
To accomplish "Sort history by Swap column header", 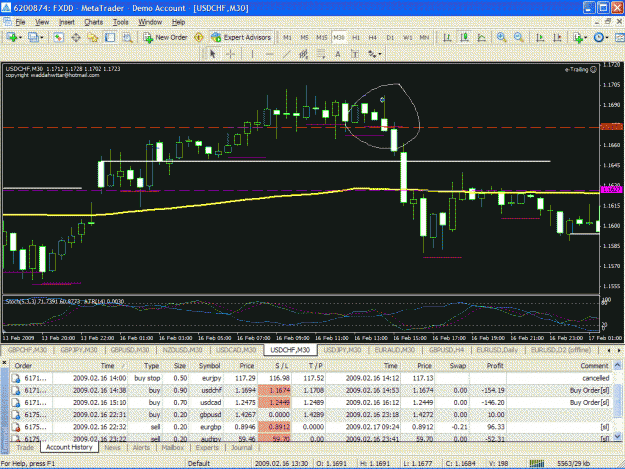I will coord(458,365).
